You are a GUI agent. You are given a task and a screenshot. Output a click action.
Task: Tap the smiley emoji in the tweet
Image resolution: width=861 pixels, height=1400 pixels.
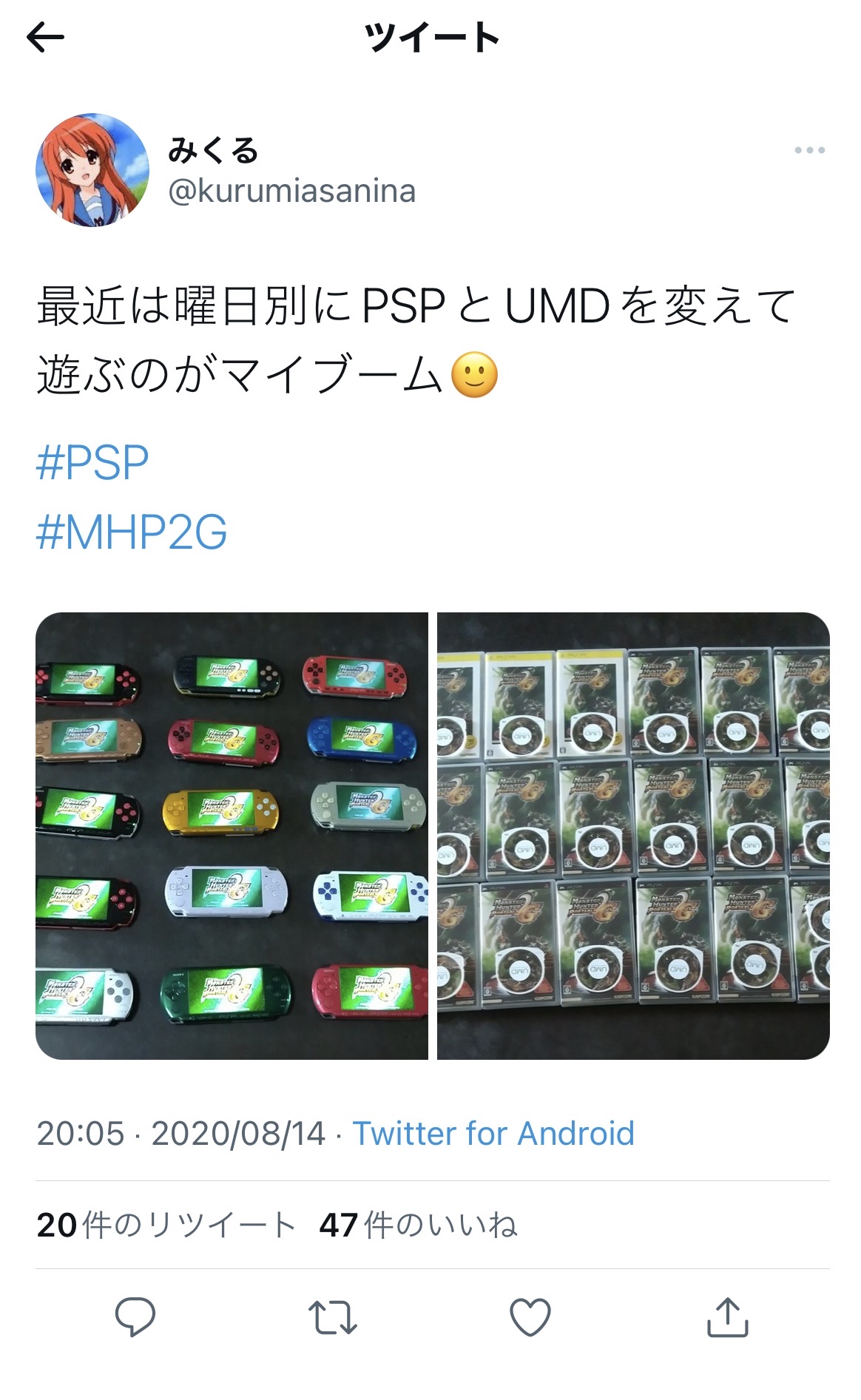[474, 376]
